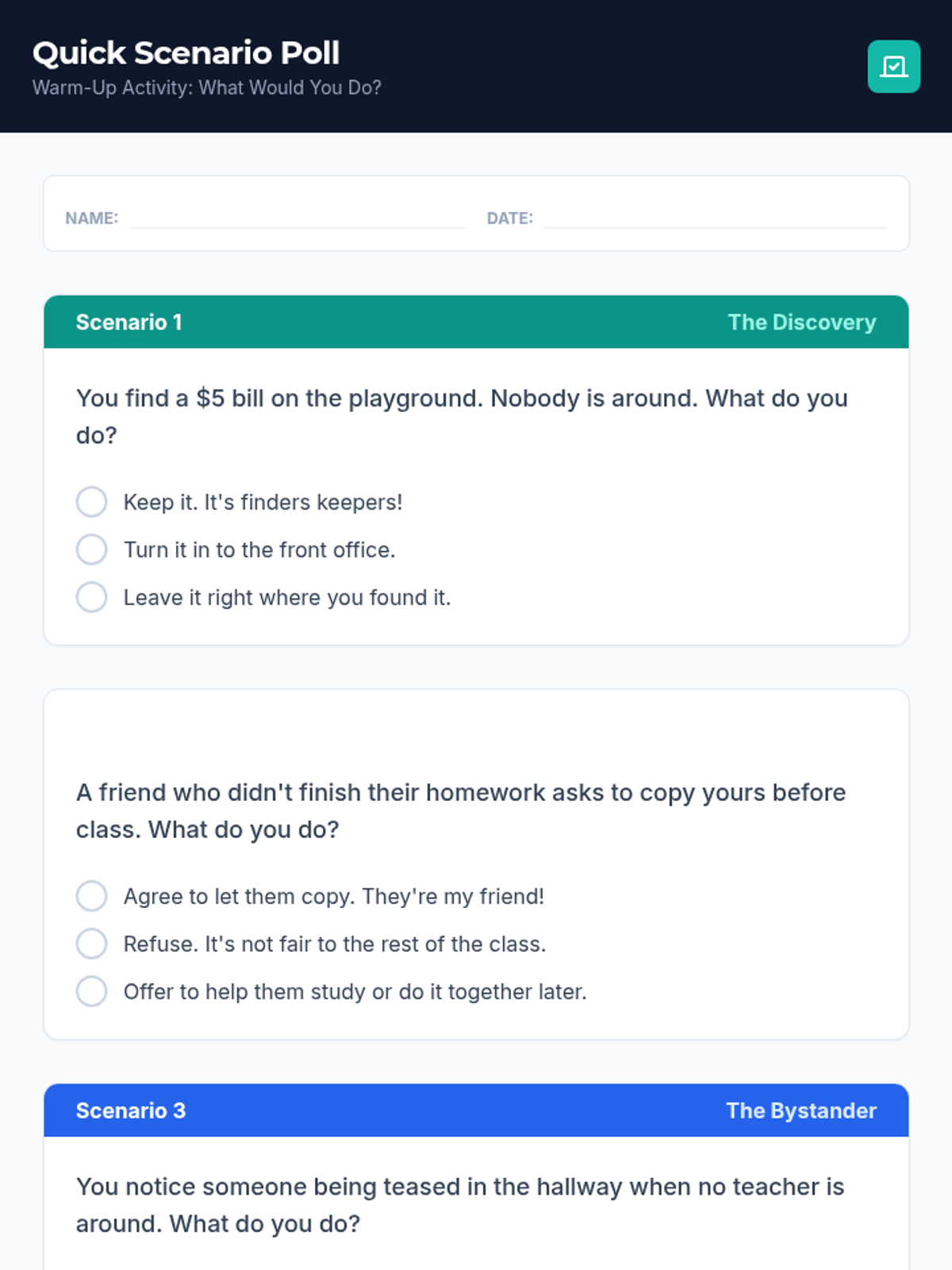Click "The Bystander" scenario title

800,1110
